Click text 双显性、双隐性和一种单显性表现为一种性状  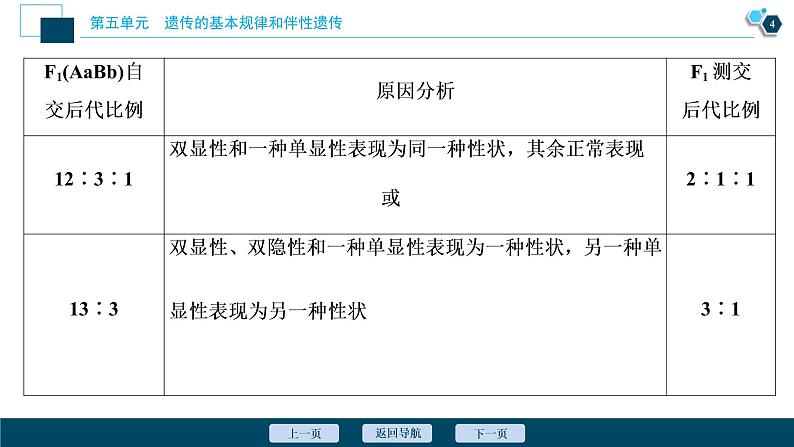tap(366, 248)
